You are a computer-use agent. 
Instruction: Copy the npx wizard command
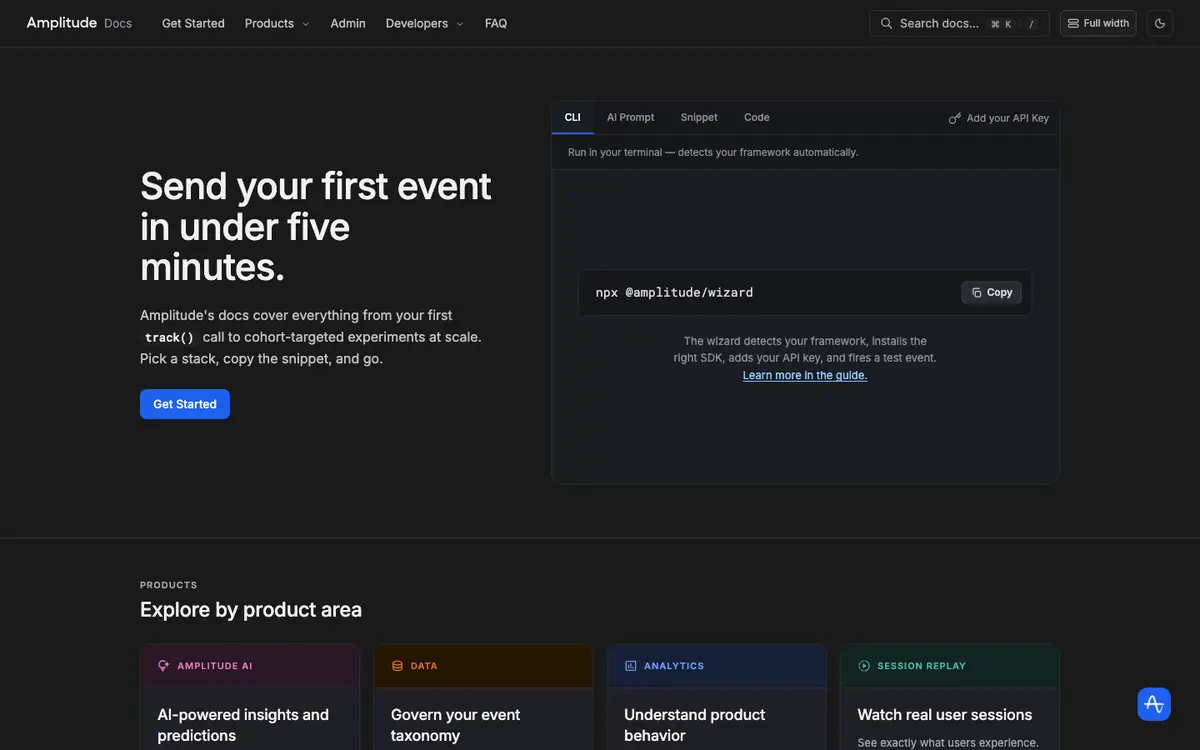992,292
